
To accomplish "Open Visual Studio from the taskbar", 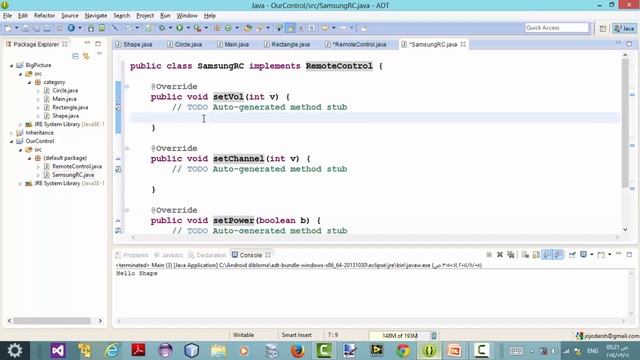I will (58, 351).
